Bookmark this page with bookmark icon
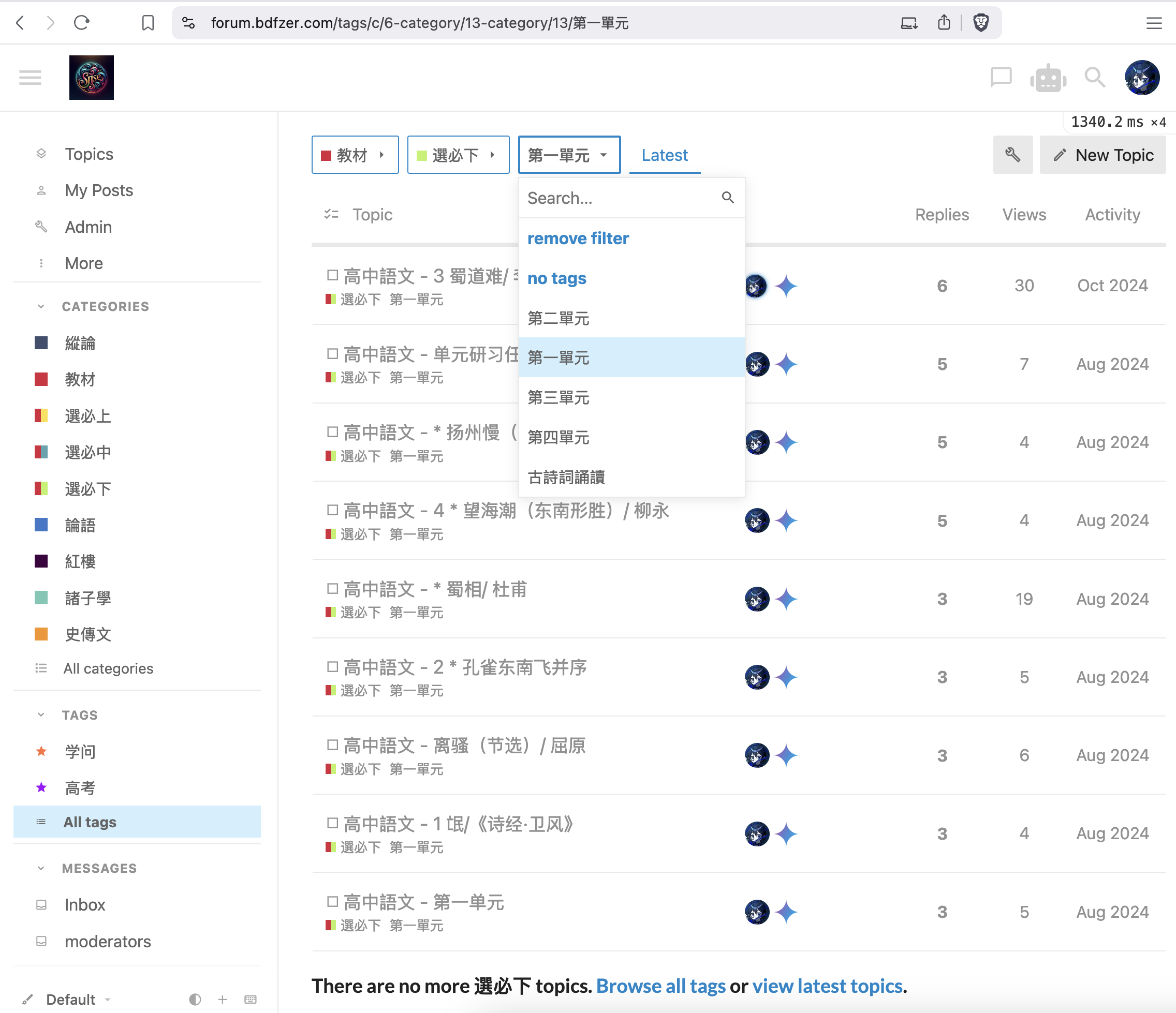The height and width of the screenshot is (1013, 1176). point(148,23)
